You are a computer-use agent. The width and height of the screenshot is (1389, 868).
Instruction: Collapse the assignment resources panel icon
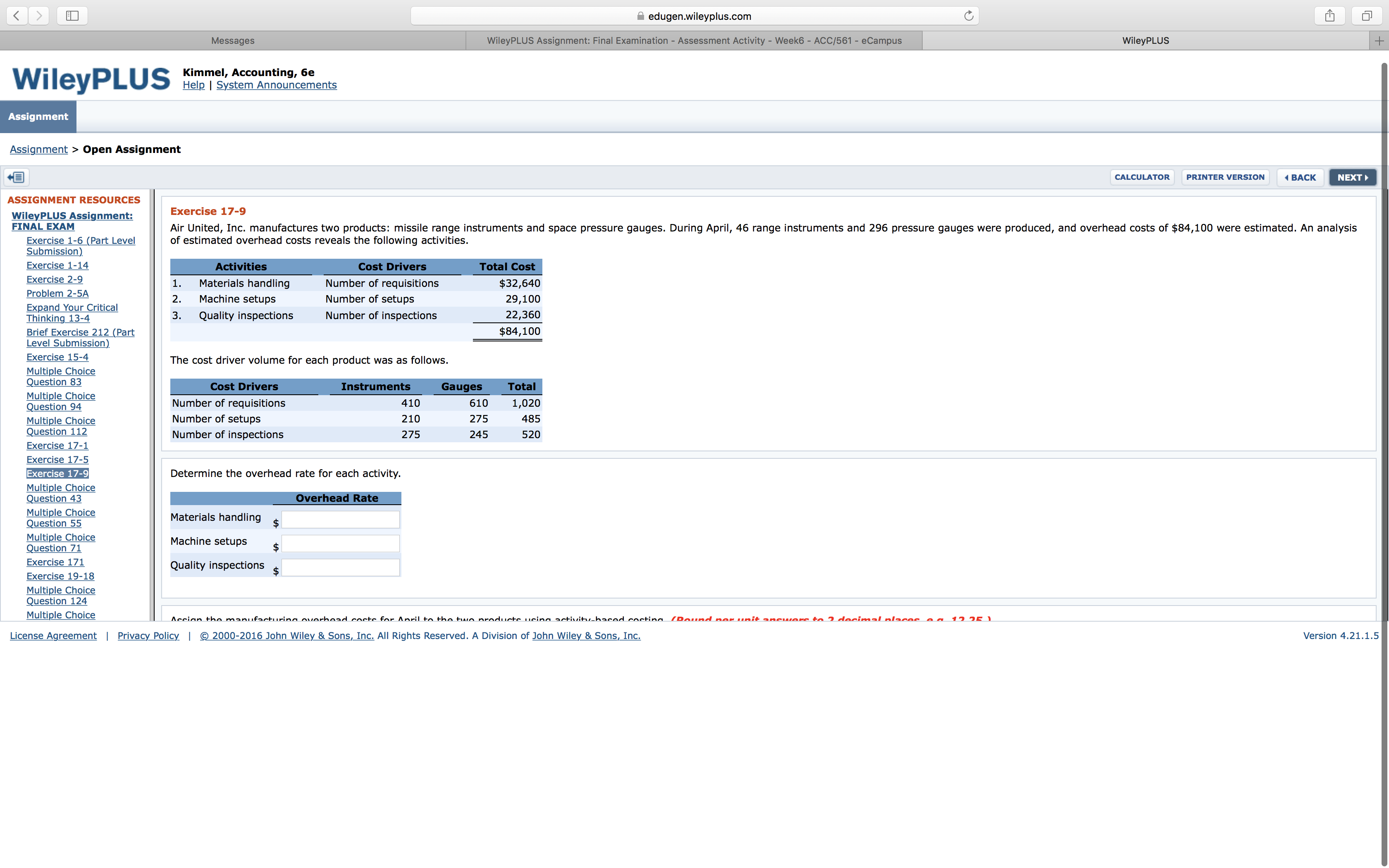17,177
